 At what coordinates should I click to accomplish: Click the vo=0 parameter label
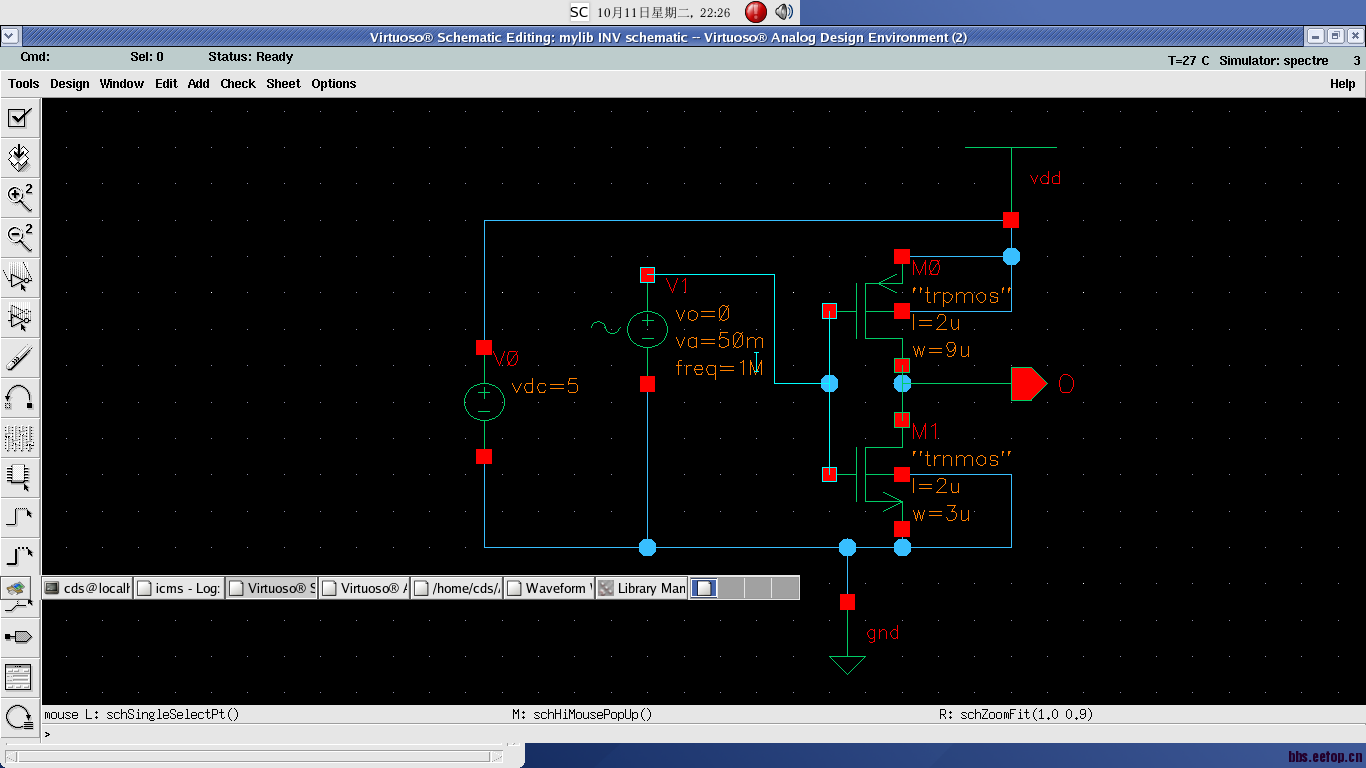point(703,314)
